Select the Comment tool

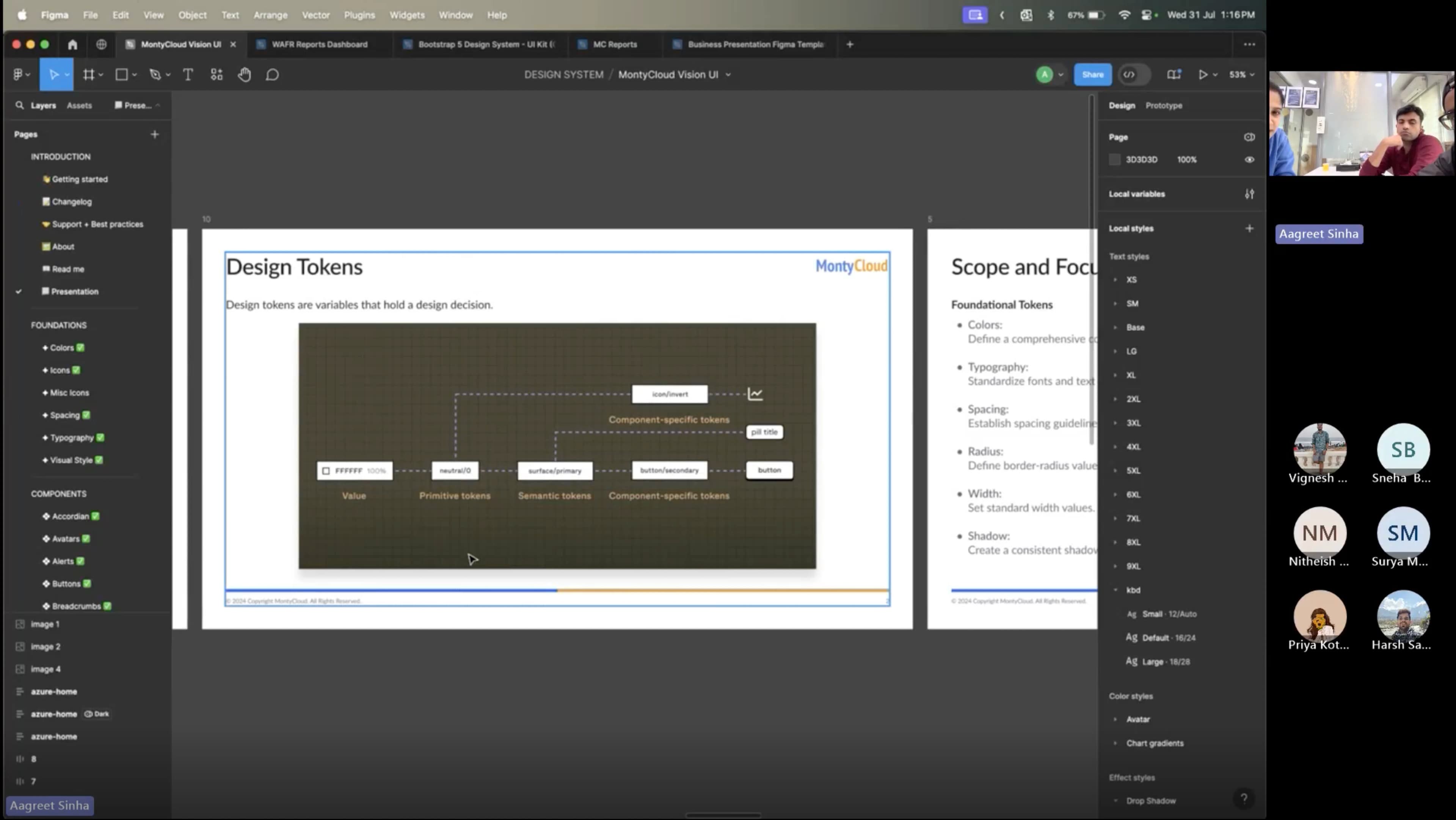[272, 75]
